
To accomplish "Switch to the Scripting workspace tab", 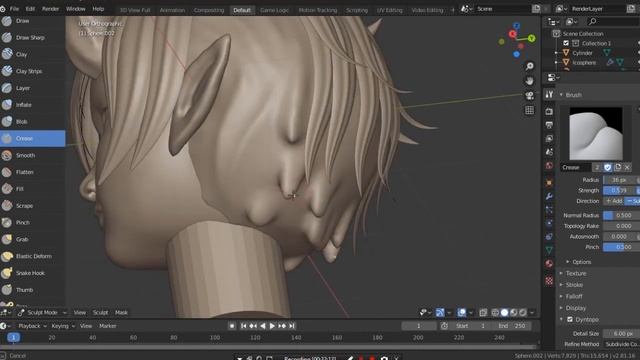I will (x=357, y=10).
